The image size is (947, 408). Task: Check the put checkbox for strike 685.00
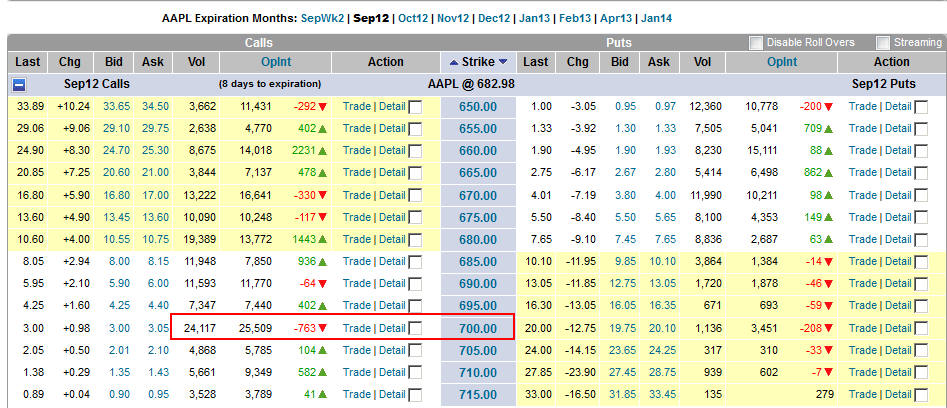tap(921, 262)
